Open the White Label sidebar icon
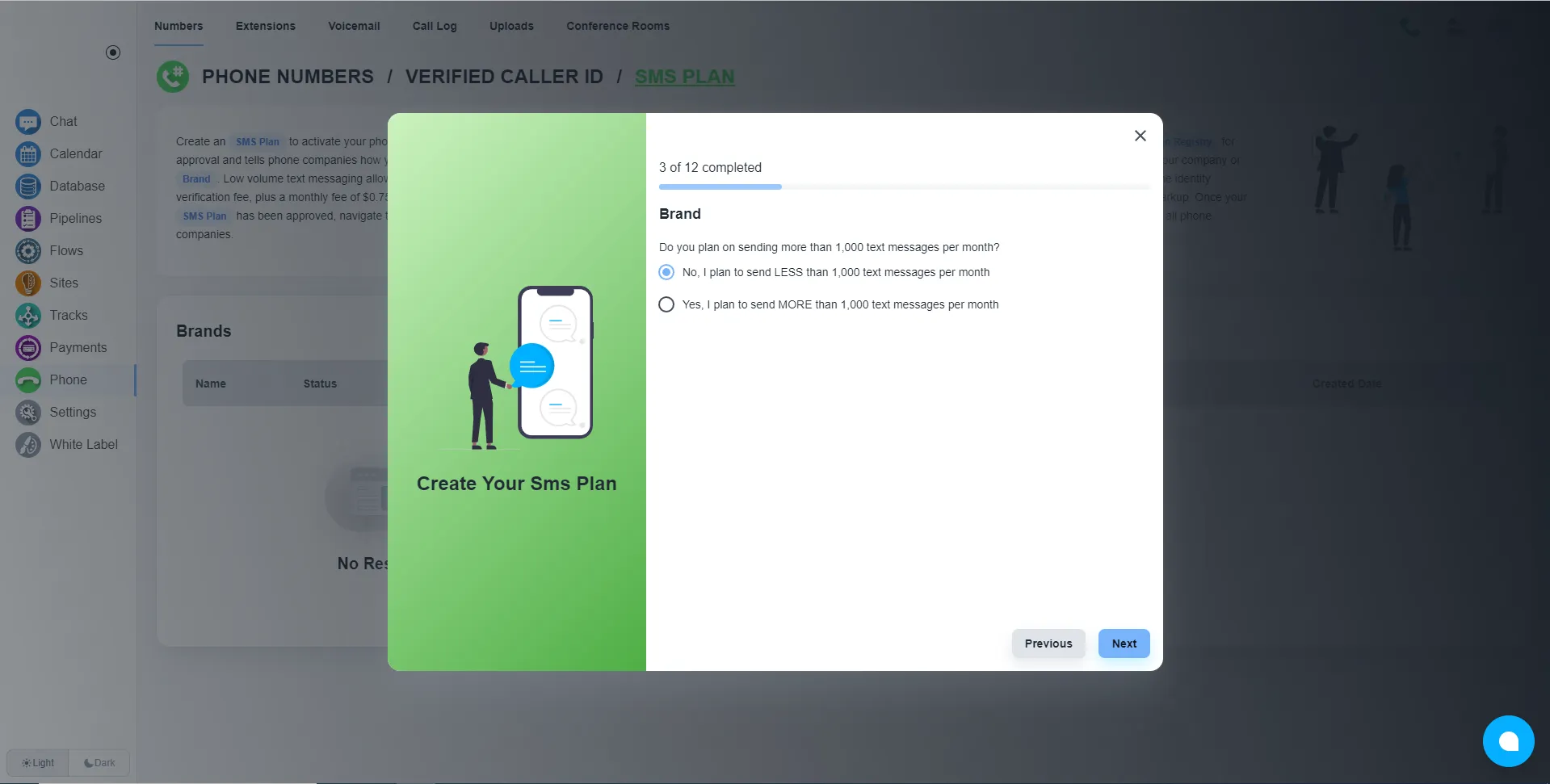 [28, 445]
